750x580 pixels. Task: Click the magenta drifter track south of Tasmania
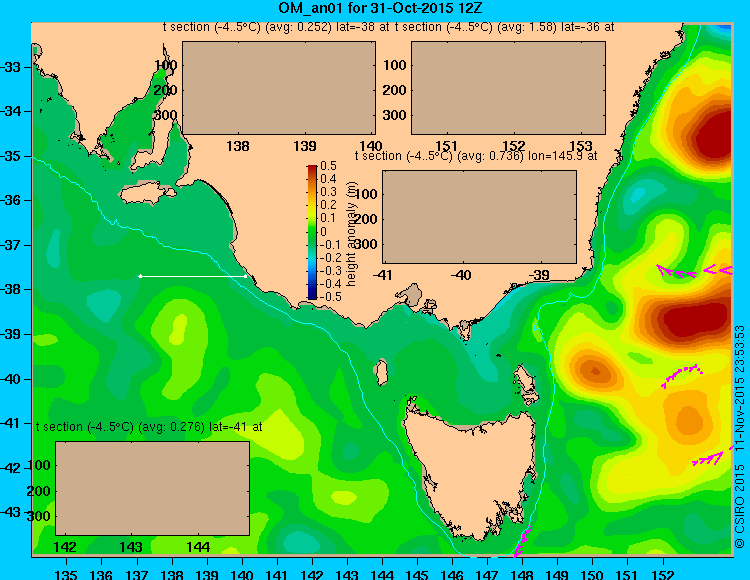[522, 541]
